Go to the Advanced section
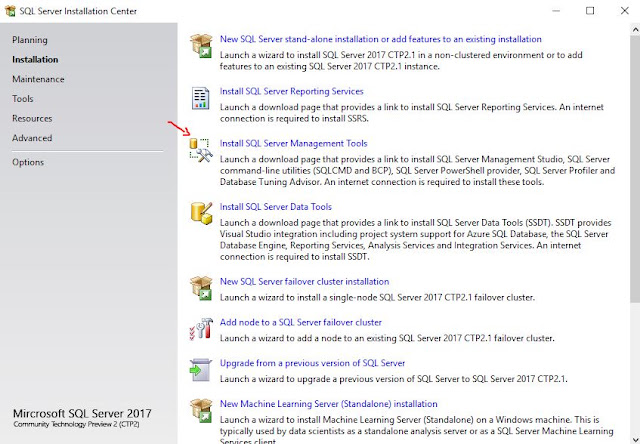Screen dimensions: 640x444 tap(32, 138)
